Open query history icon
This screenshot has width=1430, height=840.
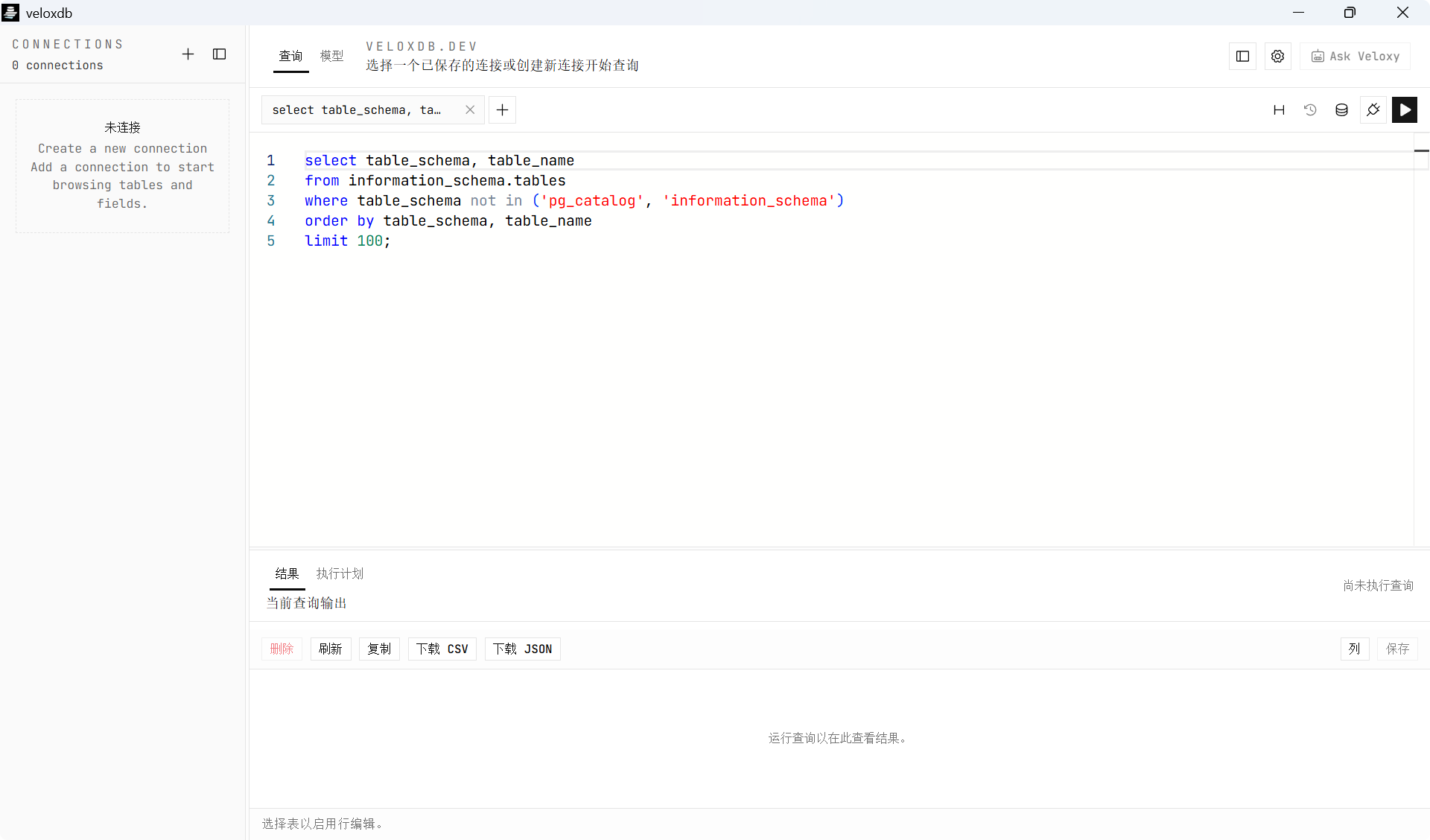pyautogui.click(x=1310, y=110)
